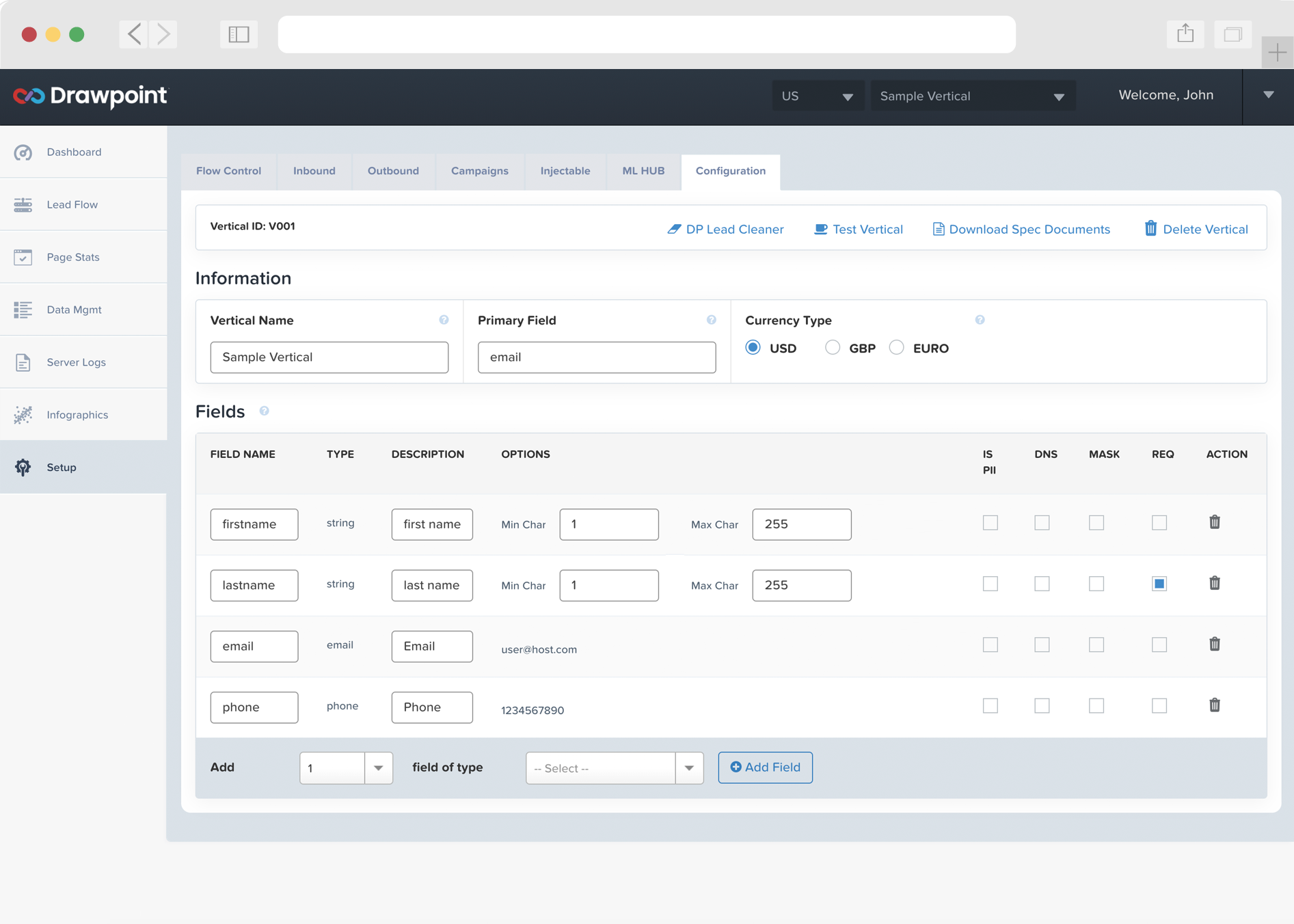Click the browser share icon
The height and width of the screenshot is (924, 1294).
tap(1185, 34)
